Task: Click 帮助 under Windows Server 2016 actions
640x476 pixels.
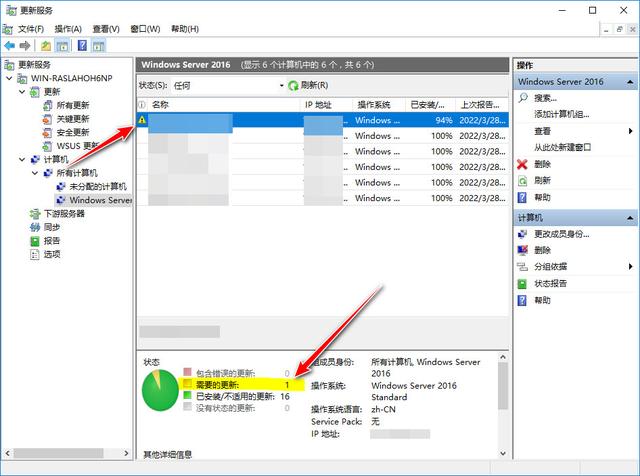Action: [542, 198]
